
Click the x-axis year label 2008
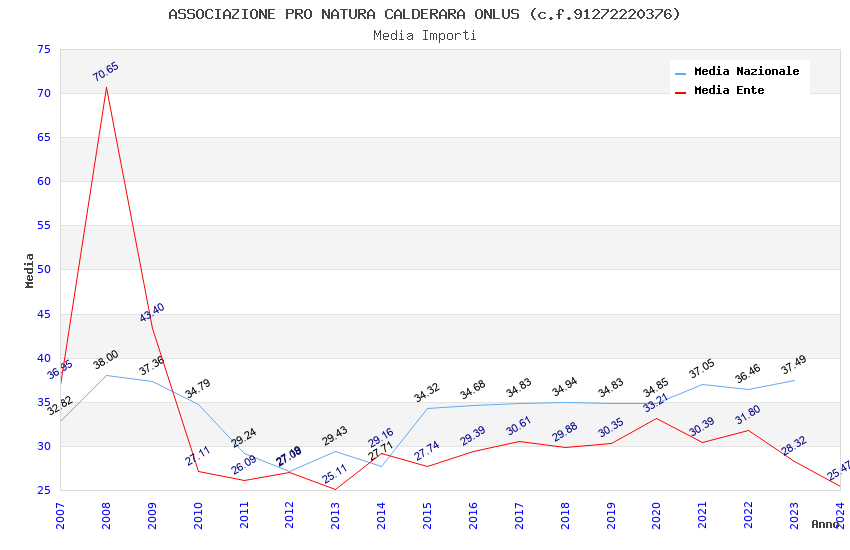pos(106,515)
